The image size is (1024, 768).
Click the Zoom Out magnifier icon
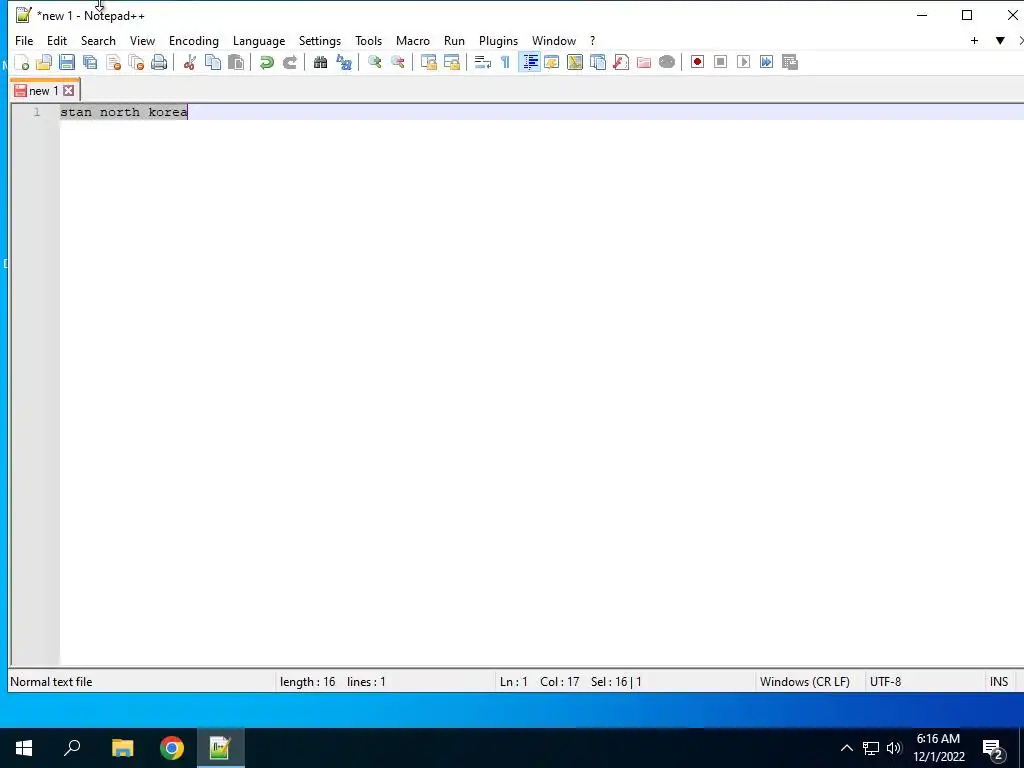pos(397,62)
